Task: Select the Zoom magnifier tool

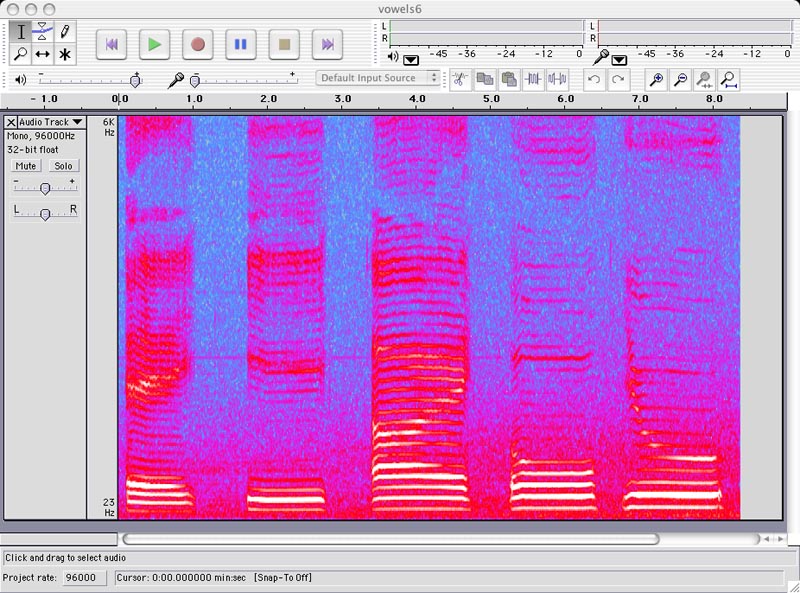Action: [x=21, y=54]
